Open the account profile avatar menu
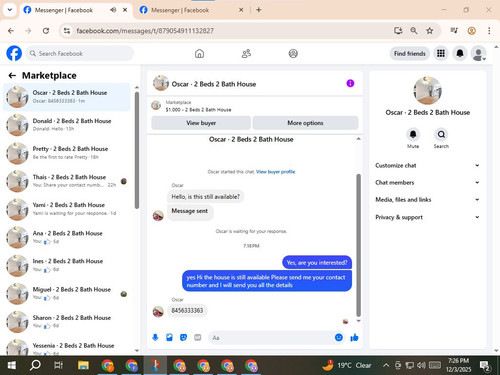Image resolution: width=500 pixels, height=375 pixels. 478,53
